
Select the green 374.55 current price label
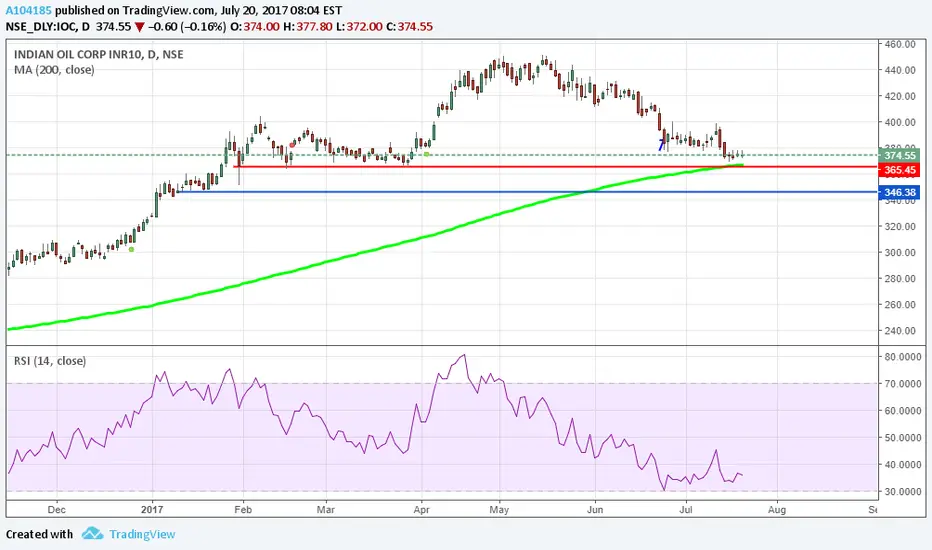coord(899,155)
